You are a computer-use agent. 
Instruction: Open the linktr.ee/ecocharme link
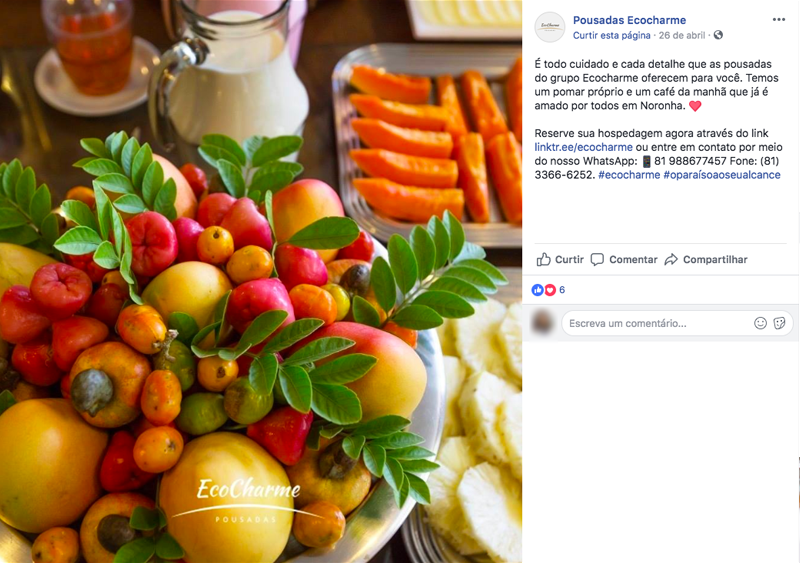[583, 147]
